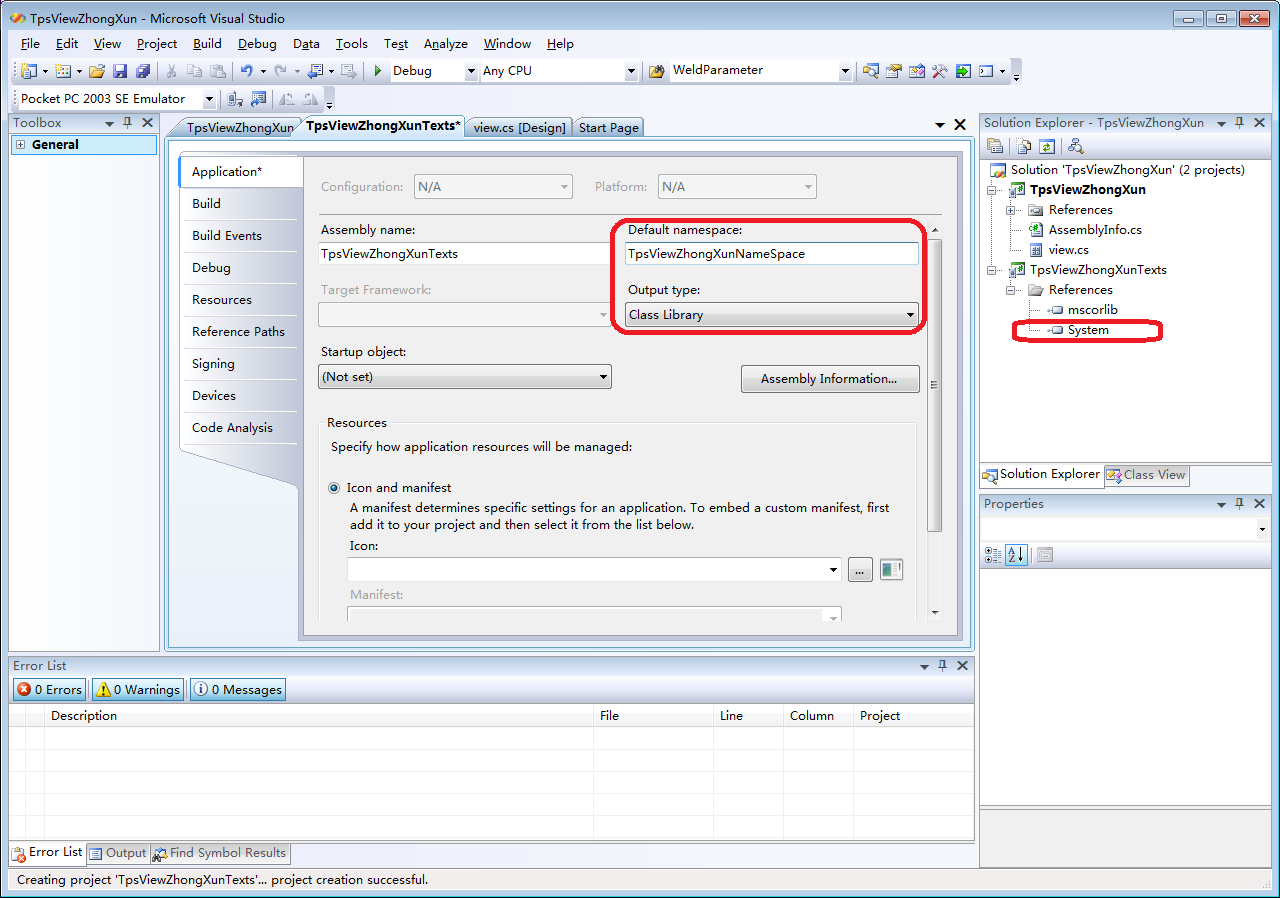Open the Analyze menu
The image size is (1280, 898).
[446, 44]
